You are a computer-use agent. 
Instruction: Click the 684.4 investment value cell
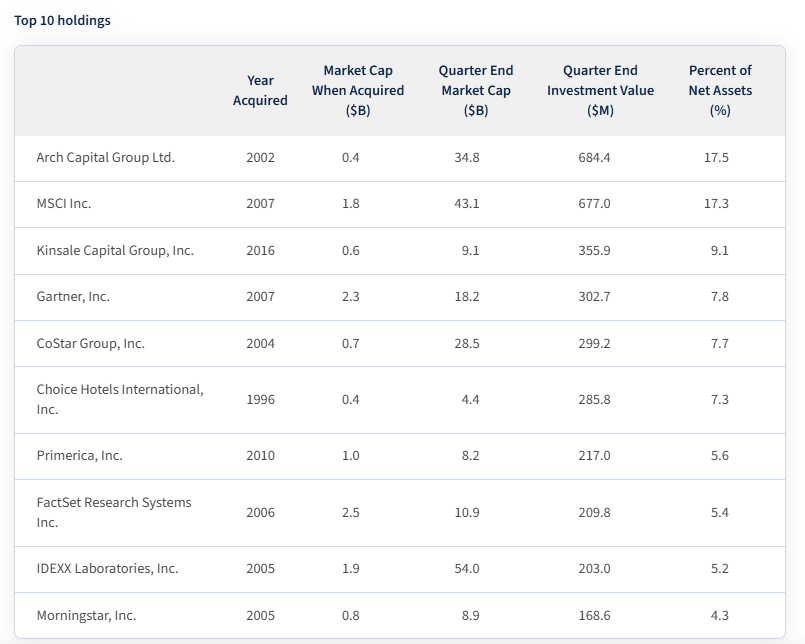[595, 158]
